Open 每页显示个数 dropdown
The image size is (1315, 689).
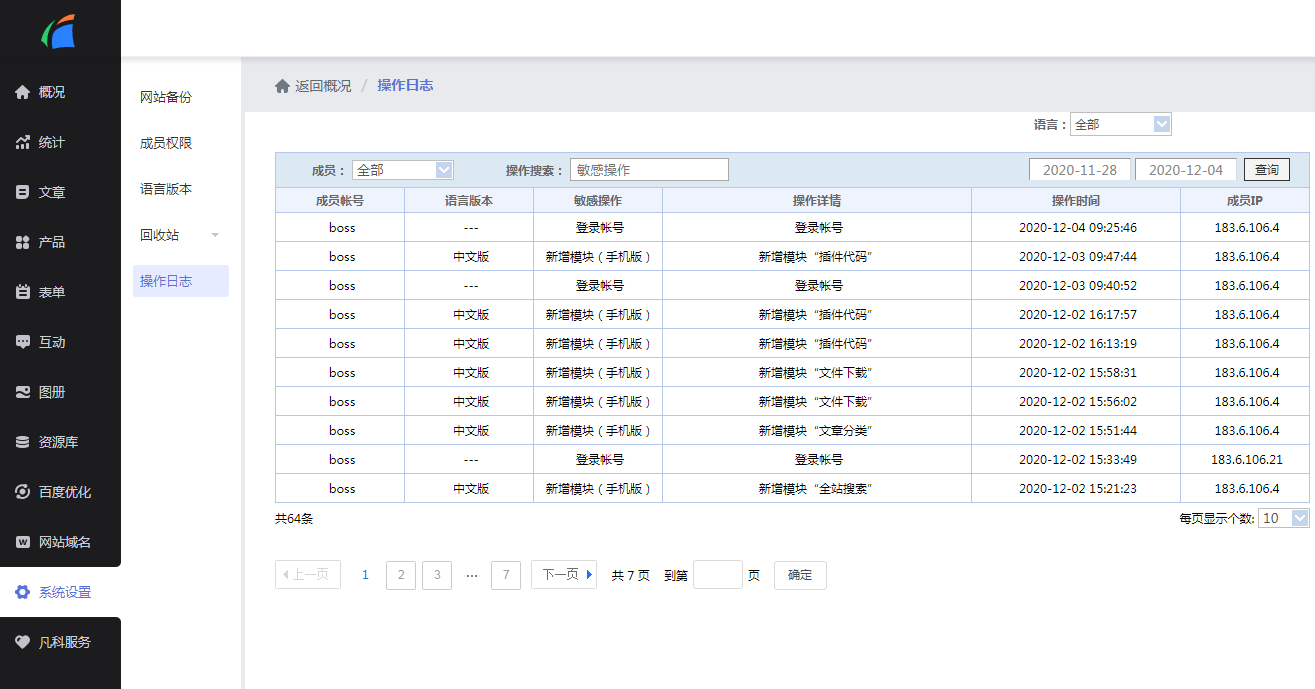(1284, 518)
